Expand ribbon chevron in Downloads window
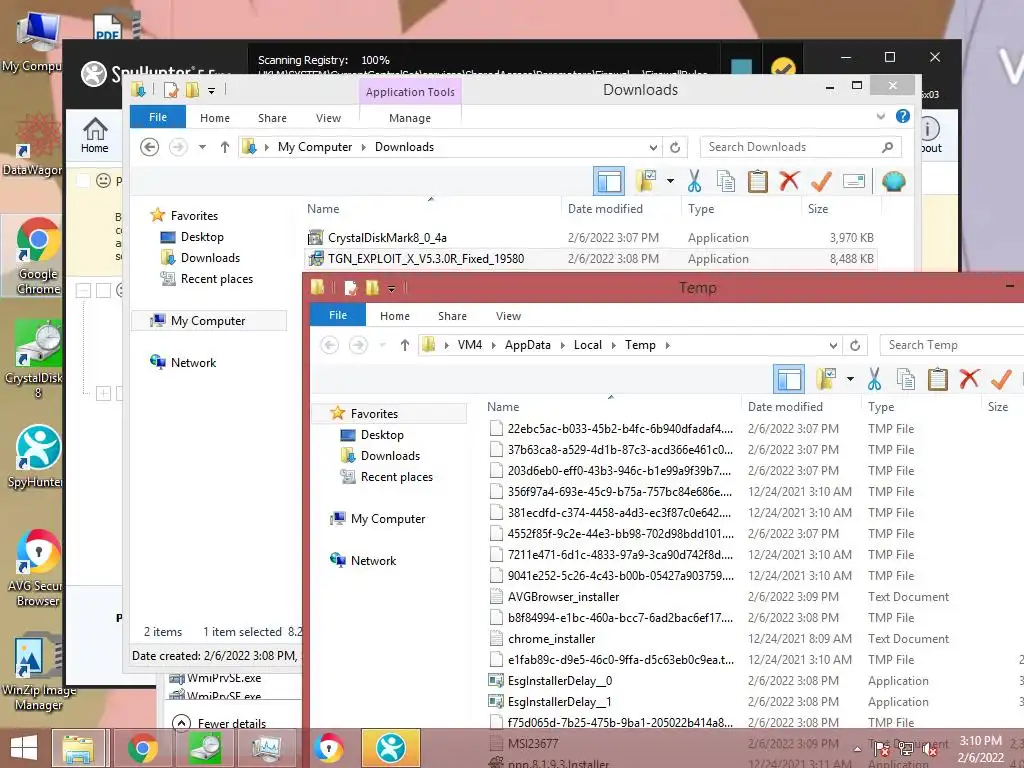The width and height of the screenshot is (1024, 768). coord(881,116)
